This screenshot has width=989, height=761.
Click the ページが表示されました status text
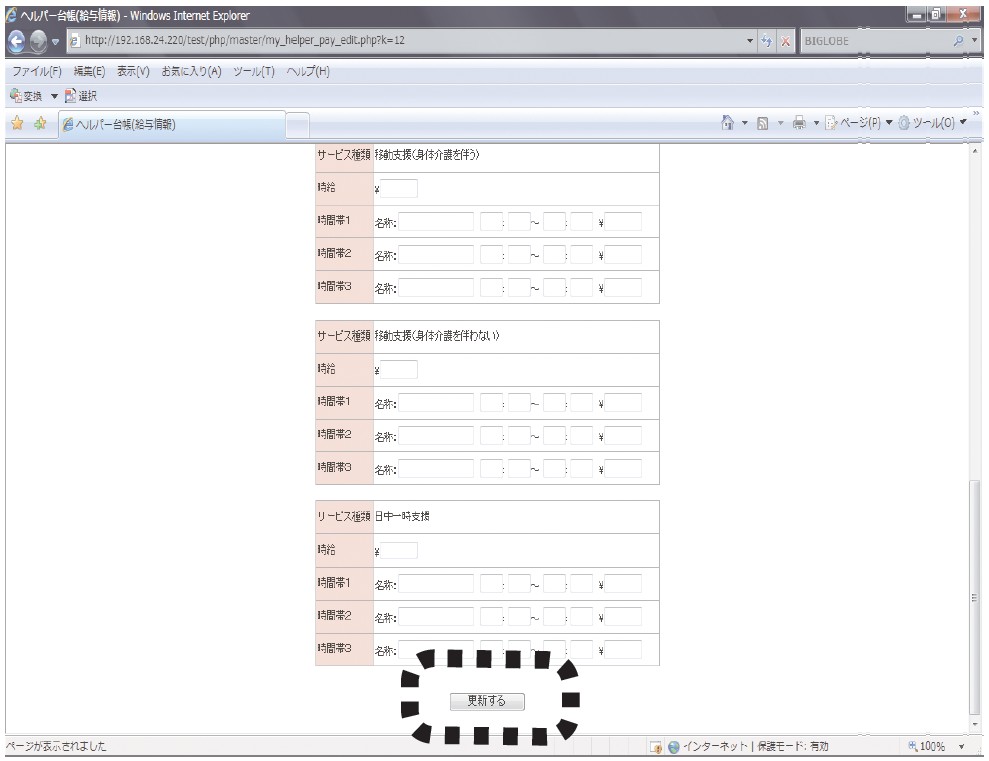(x=56, y=746)
